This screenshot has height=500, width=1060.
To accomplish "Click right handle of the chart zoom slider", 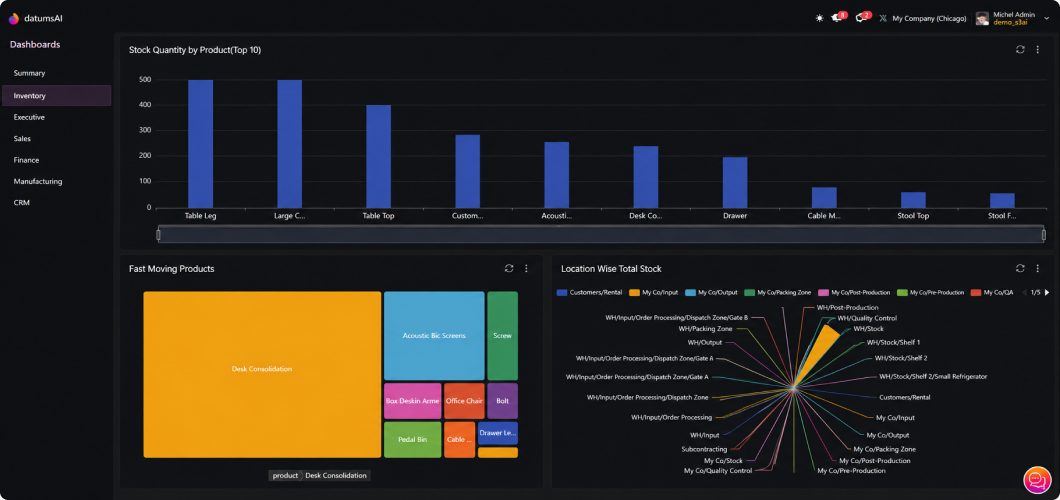I will coord(1044,234).
